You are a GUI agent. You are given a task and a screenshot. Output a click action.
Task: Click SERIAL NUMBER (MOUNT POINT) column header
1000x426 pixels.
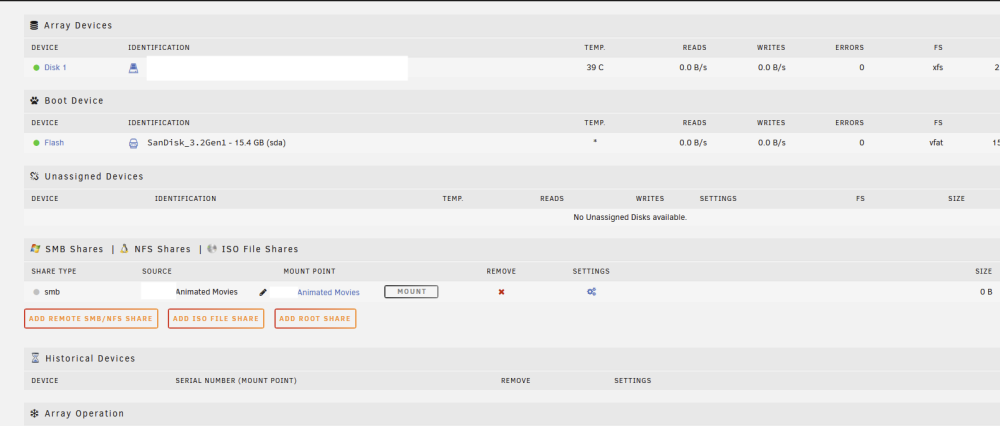[236, 381]
